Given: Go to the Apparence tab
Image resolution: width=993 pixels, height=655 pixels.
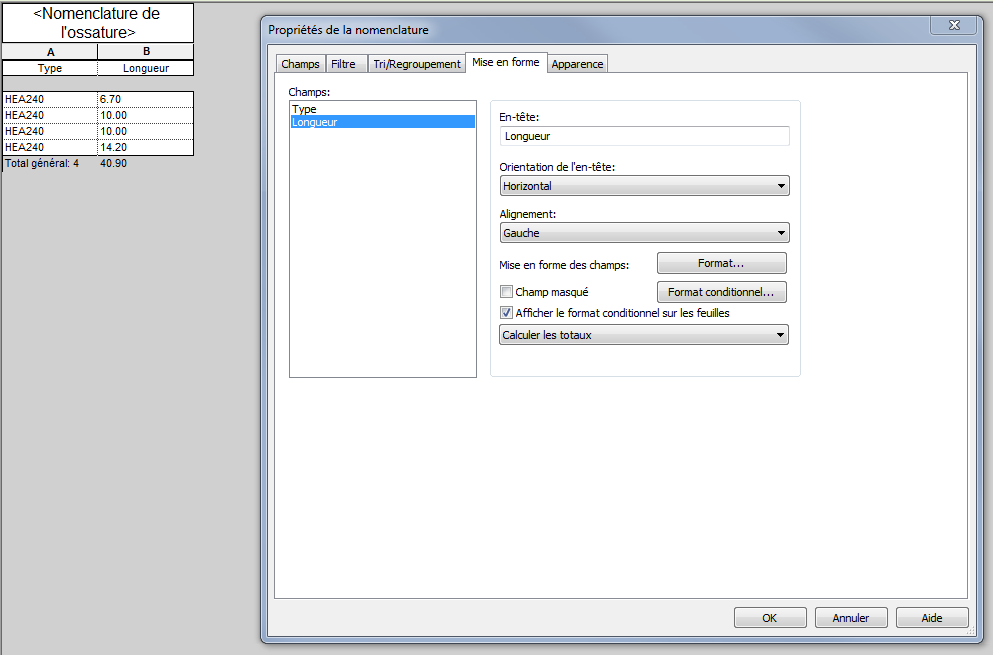Looking at the screenshot, I should pos(577,64).
